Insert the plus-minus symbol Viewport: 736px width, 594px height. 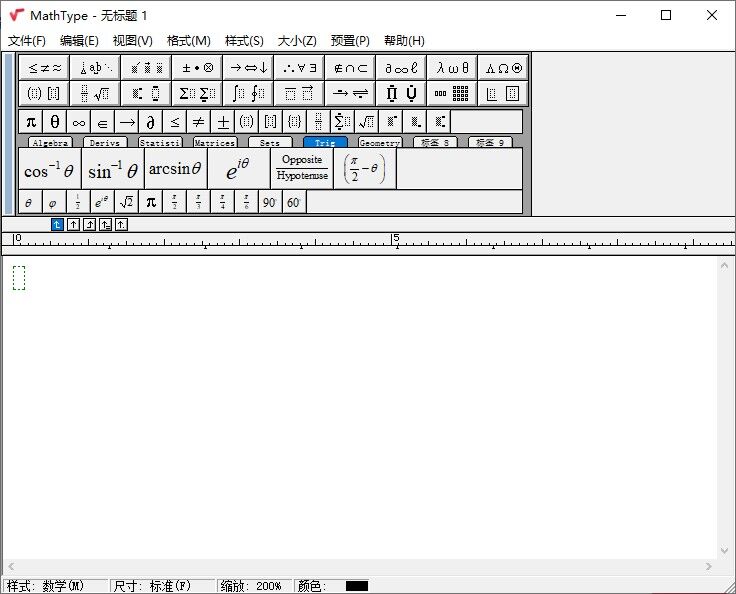tap(222, 122)
